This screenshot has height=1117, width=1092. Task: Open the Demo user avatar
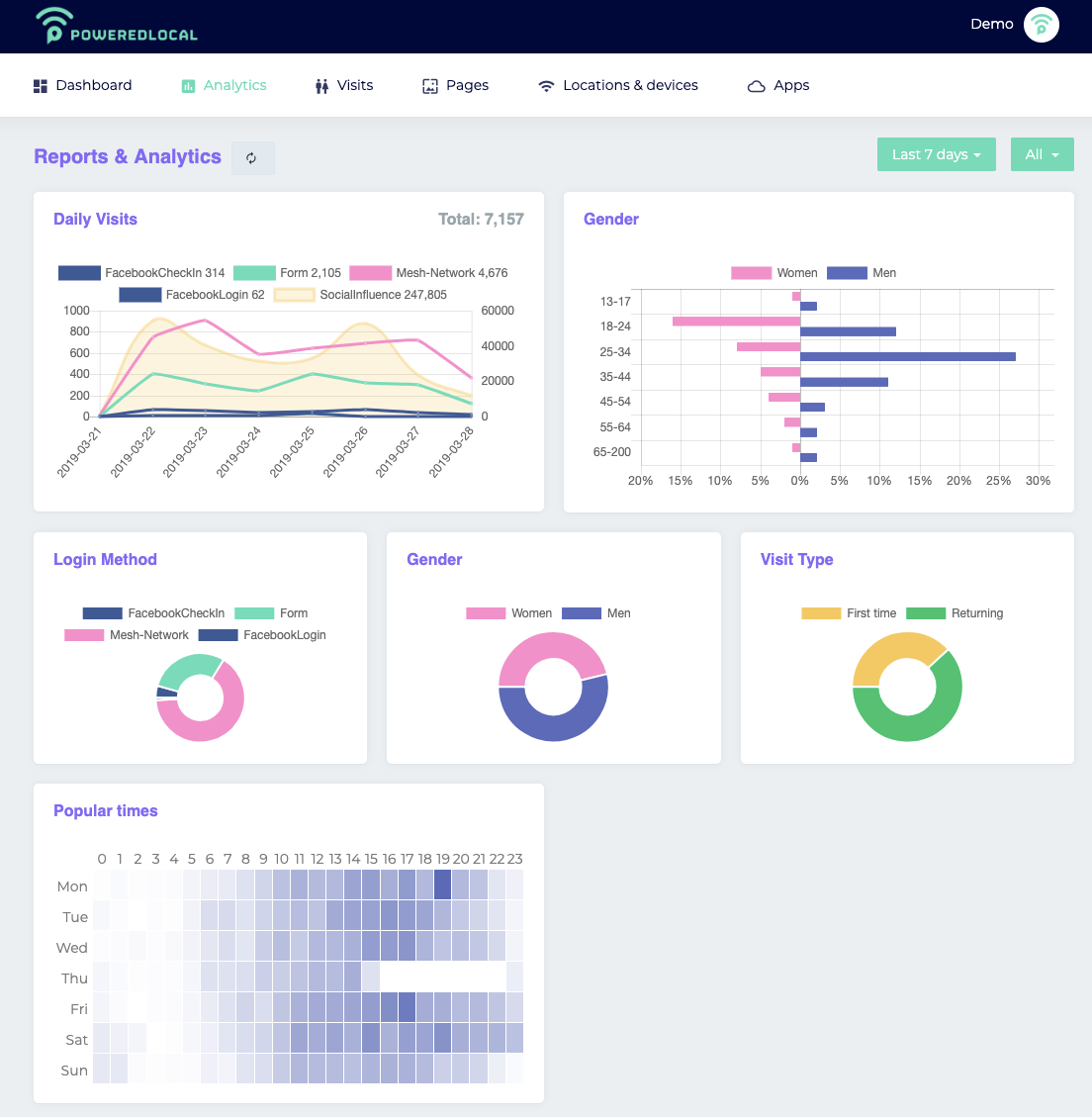(1041, 25)
